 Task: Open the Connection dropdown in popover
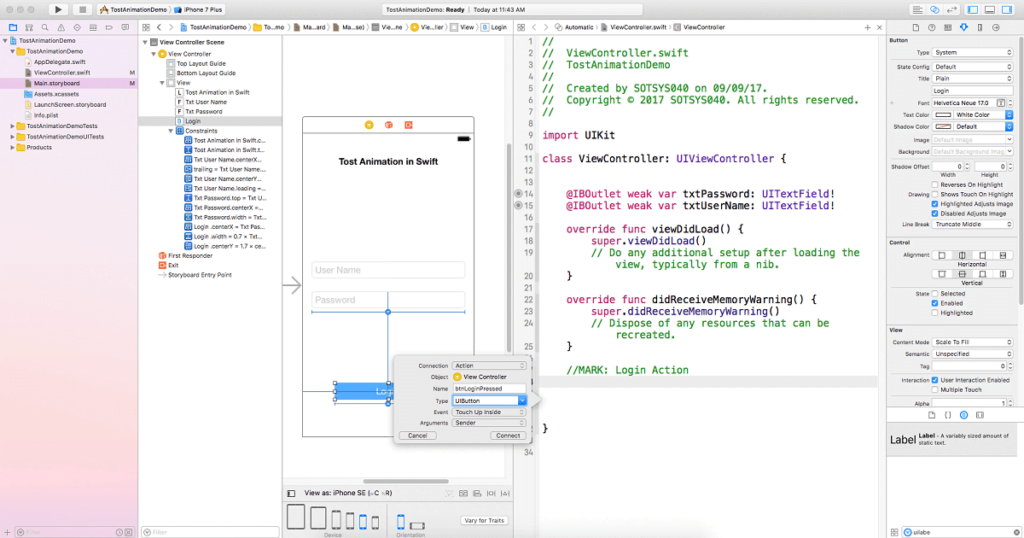pyautogui.click(x=489, y=366)
